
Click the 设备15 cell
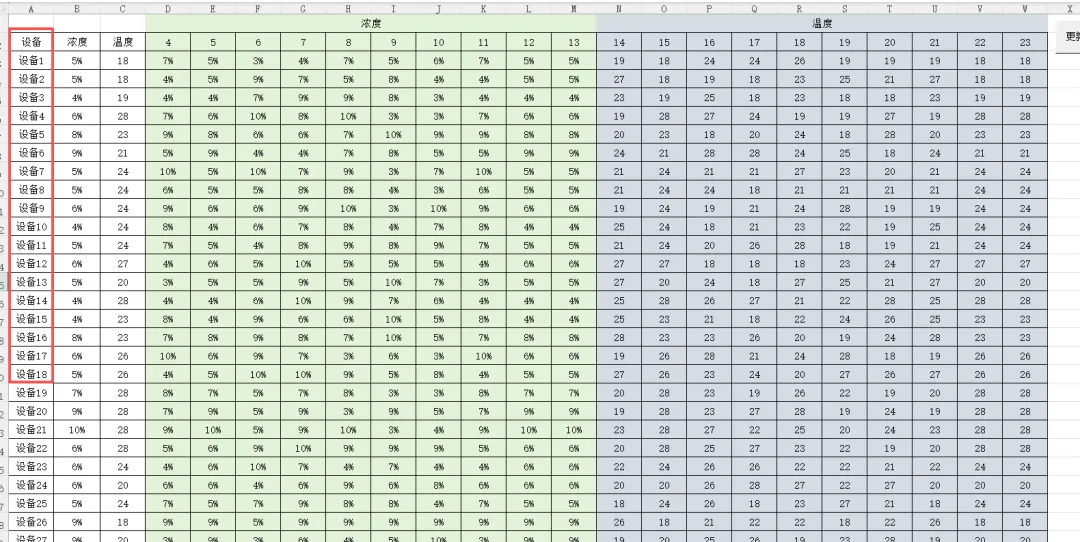[x=31, y=319]
